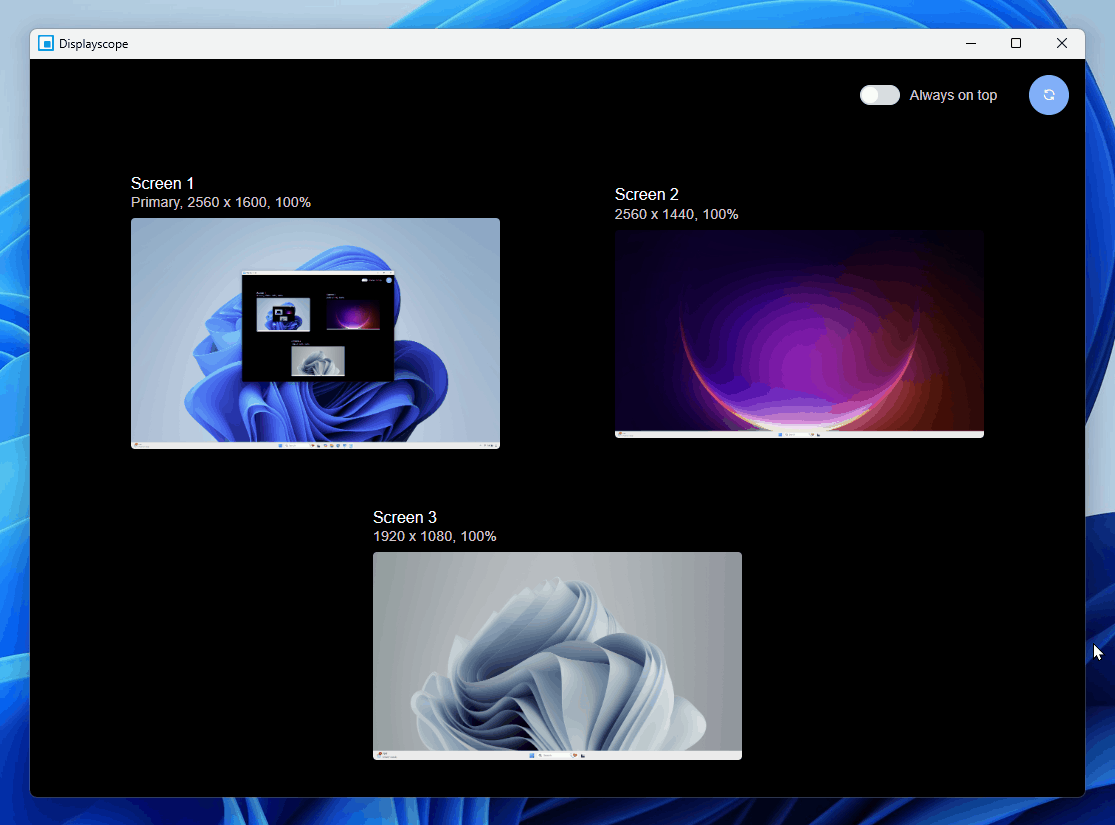Click the round refresh button
The height and width of the screenshot is (825, 1115).
point(1048,95)
